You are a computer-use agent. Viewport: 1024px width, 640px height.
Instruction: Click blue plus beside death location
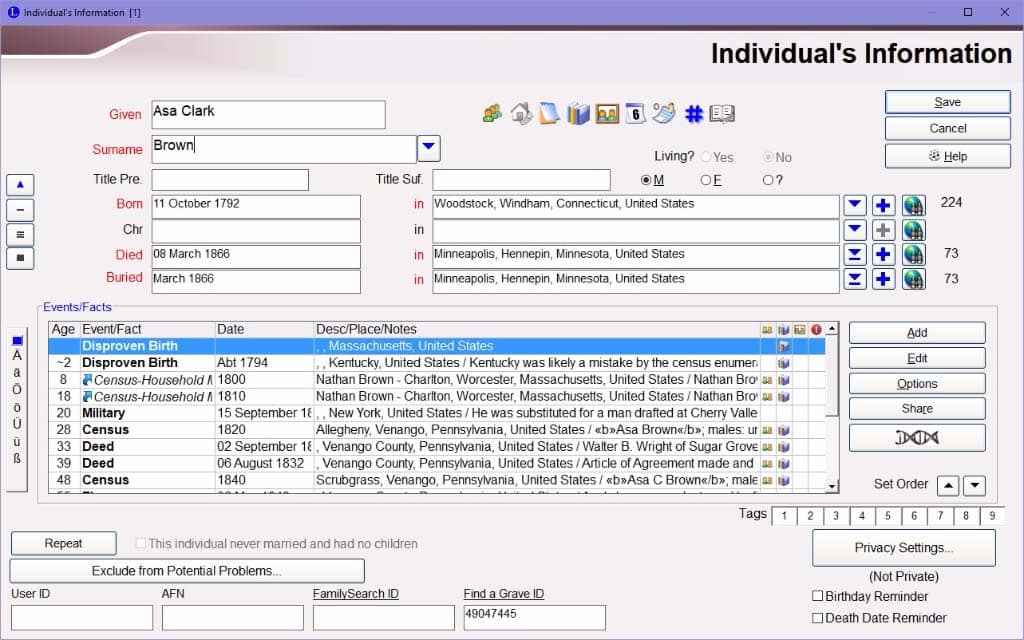[x=883, y=255]
